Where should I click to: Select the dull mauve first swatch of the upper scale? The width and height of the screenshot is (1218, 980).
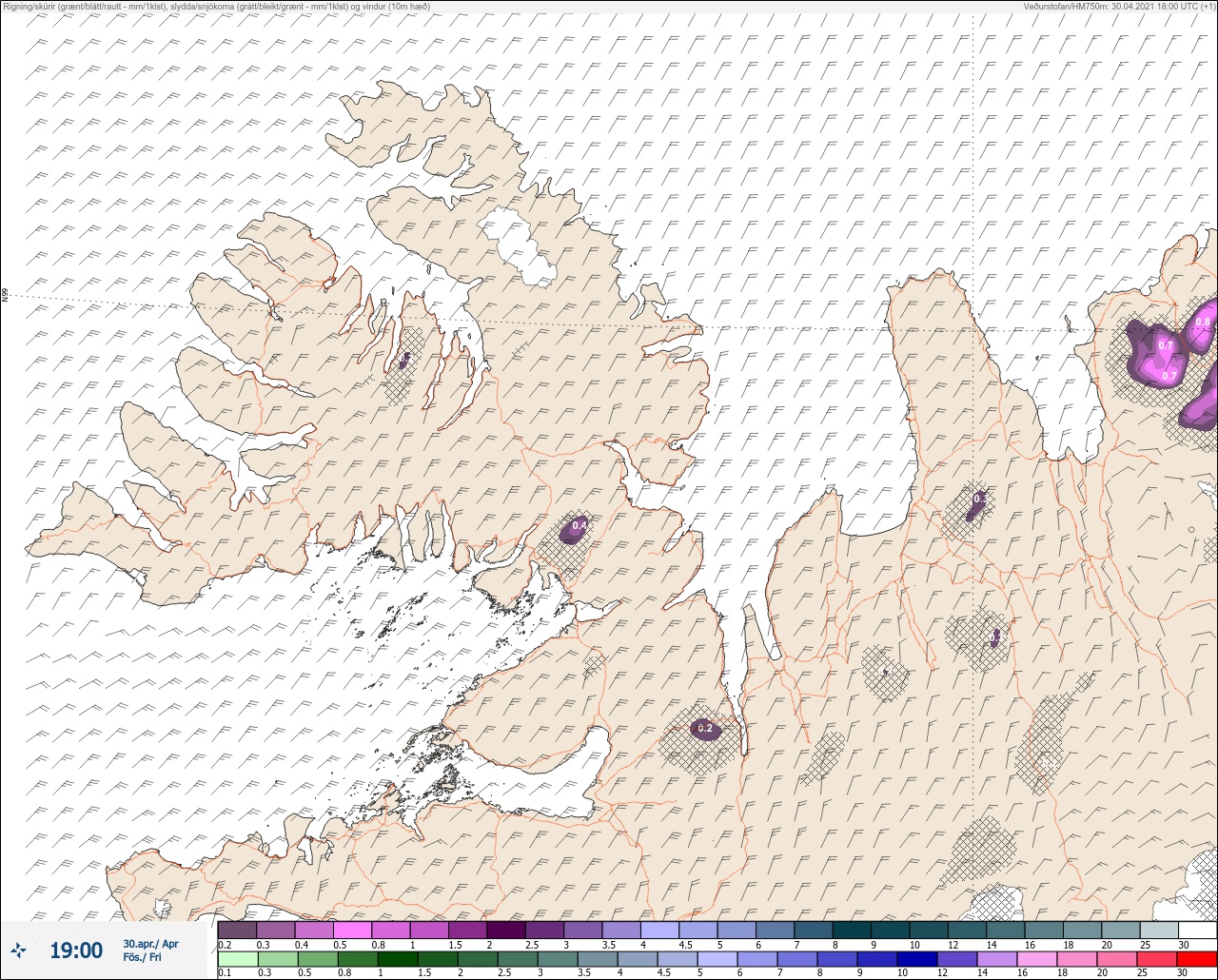(x=237, y=930)
